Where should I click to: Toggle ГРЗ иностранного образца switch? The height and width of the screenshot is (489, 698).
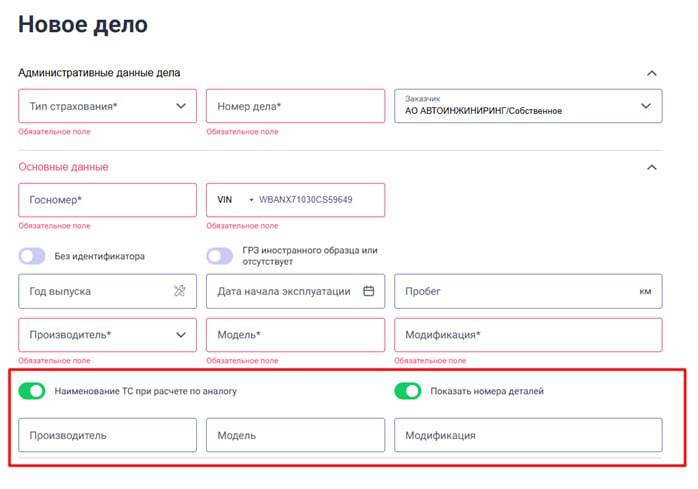coord(220,256)
